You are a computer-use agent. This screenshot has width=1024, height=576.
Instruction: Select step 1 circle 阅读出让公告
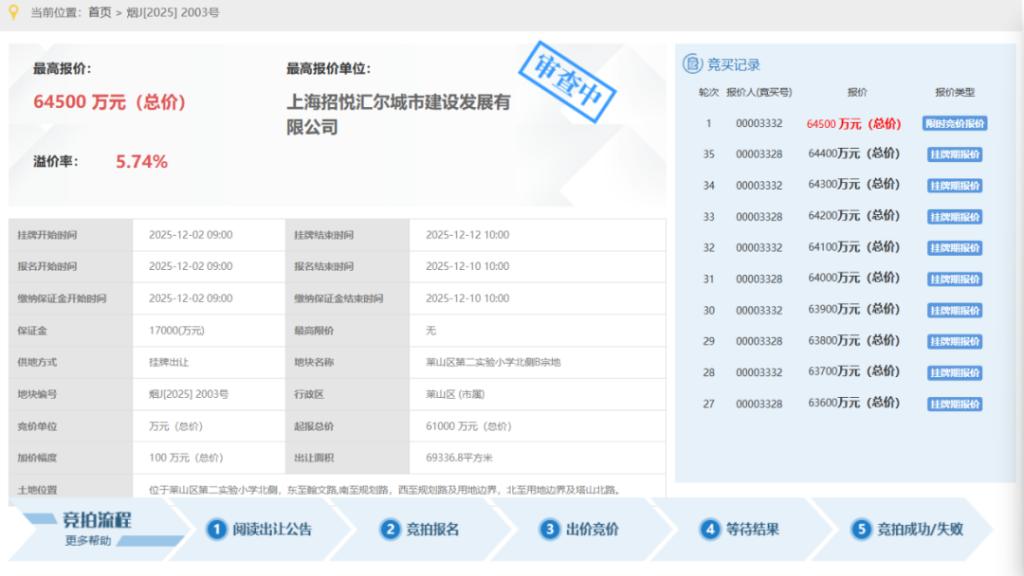point(216,530)
